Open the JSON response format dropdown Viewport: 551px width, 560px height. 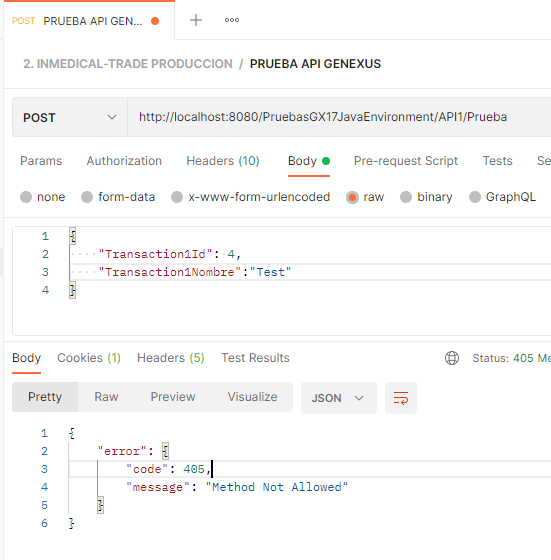[339, 398]
